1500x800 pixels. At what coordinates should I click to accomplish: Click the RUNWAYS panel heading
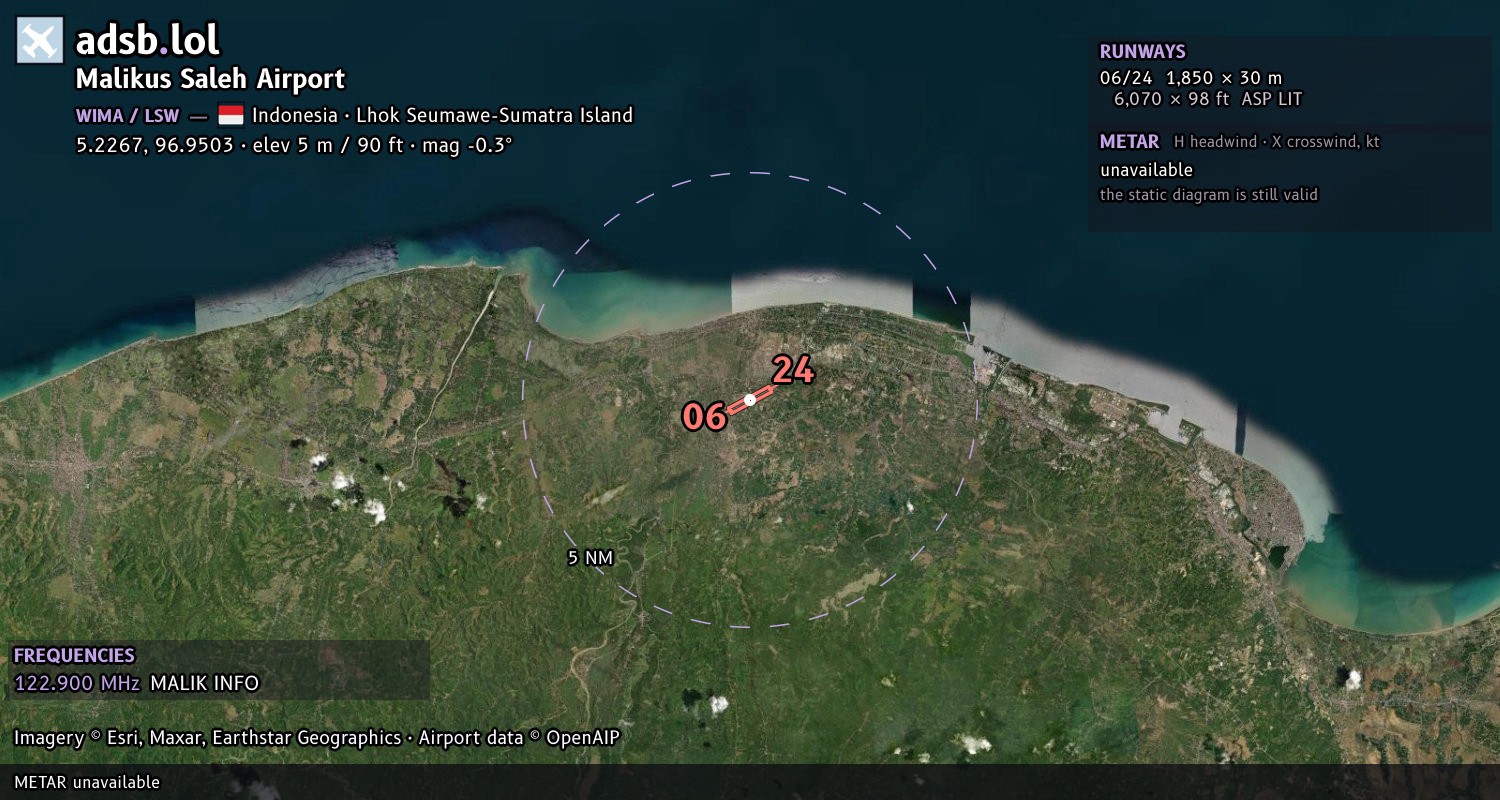click(x=1143, y=52)
